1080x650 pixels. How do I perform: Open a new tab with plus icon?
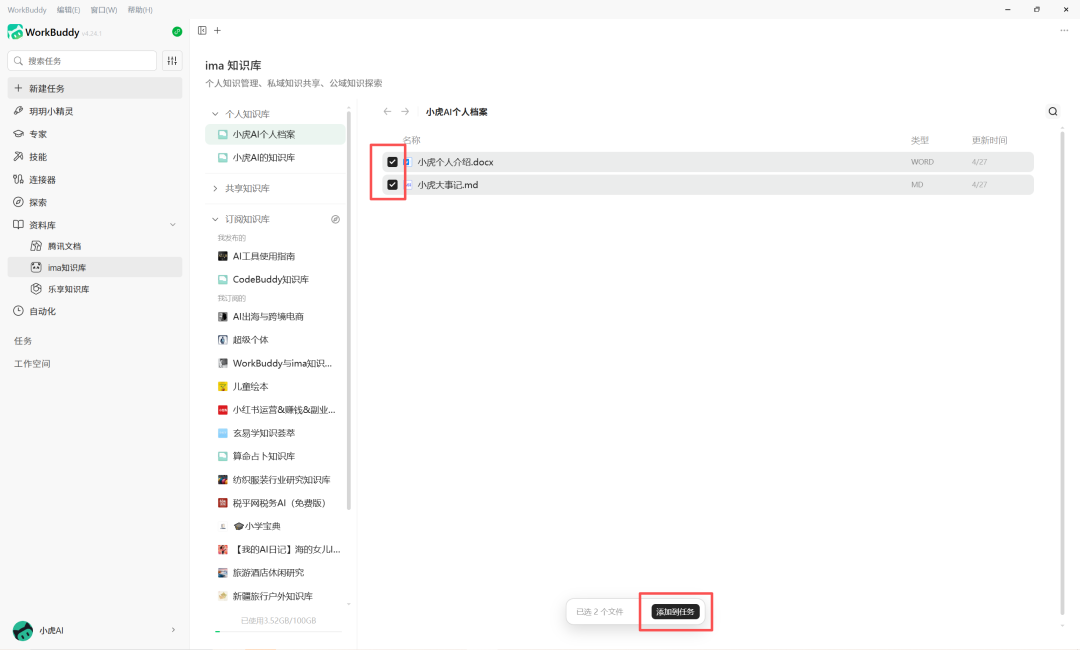tap(218, 30)
